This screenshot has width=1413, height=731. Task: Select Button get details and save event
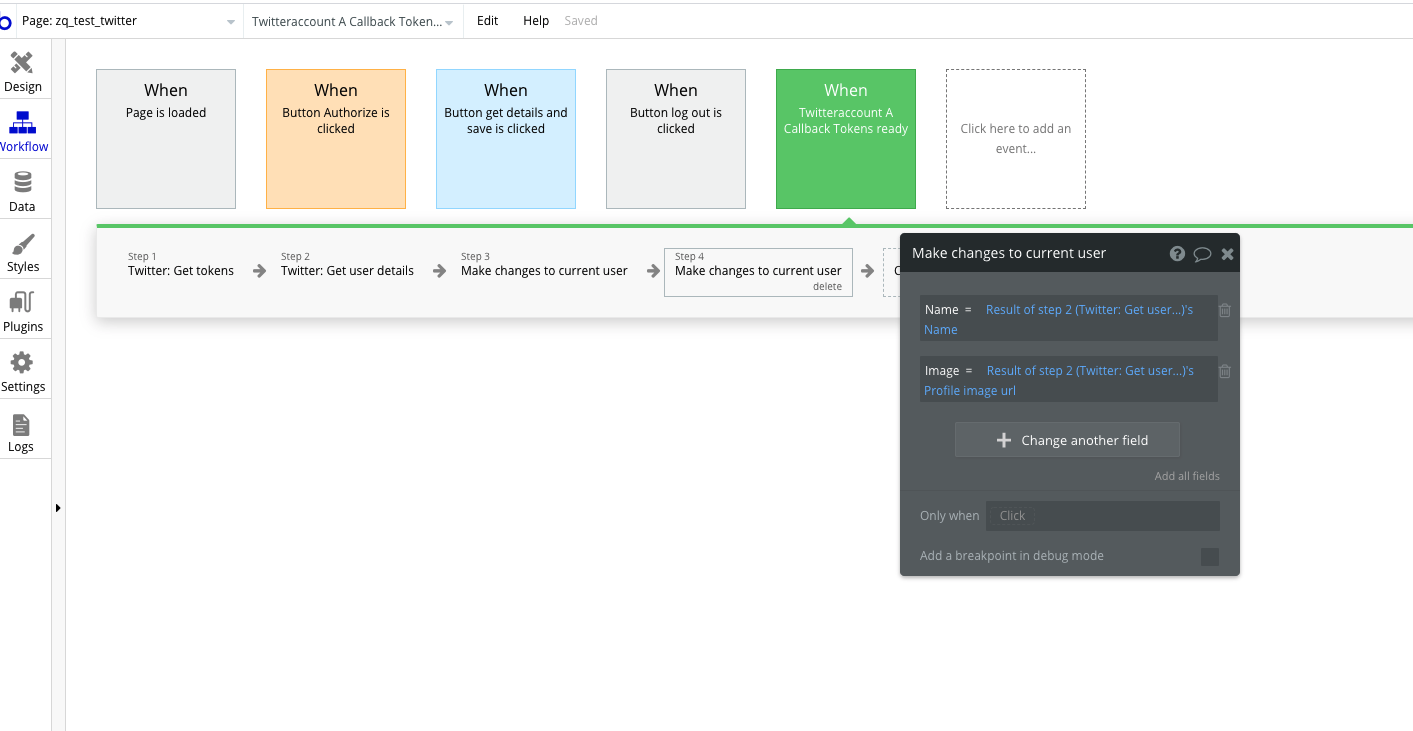(506, 139)
